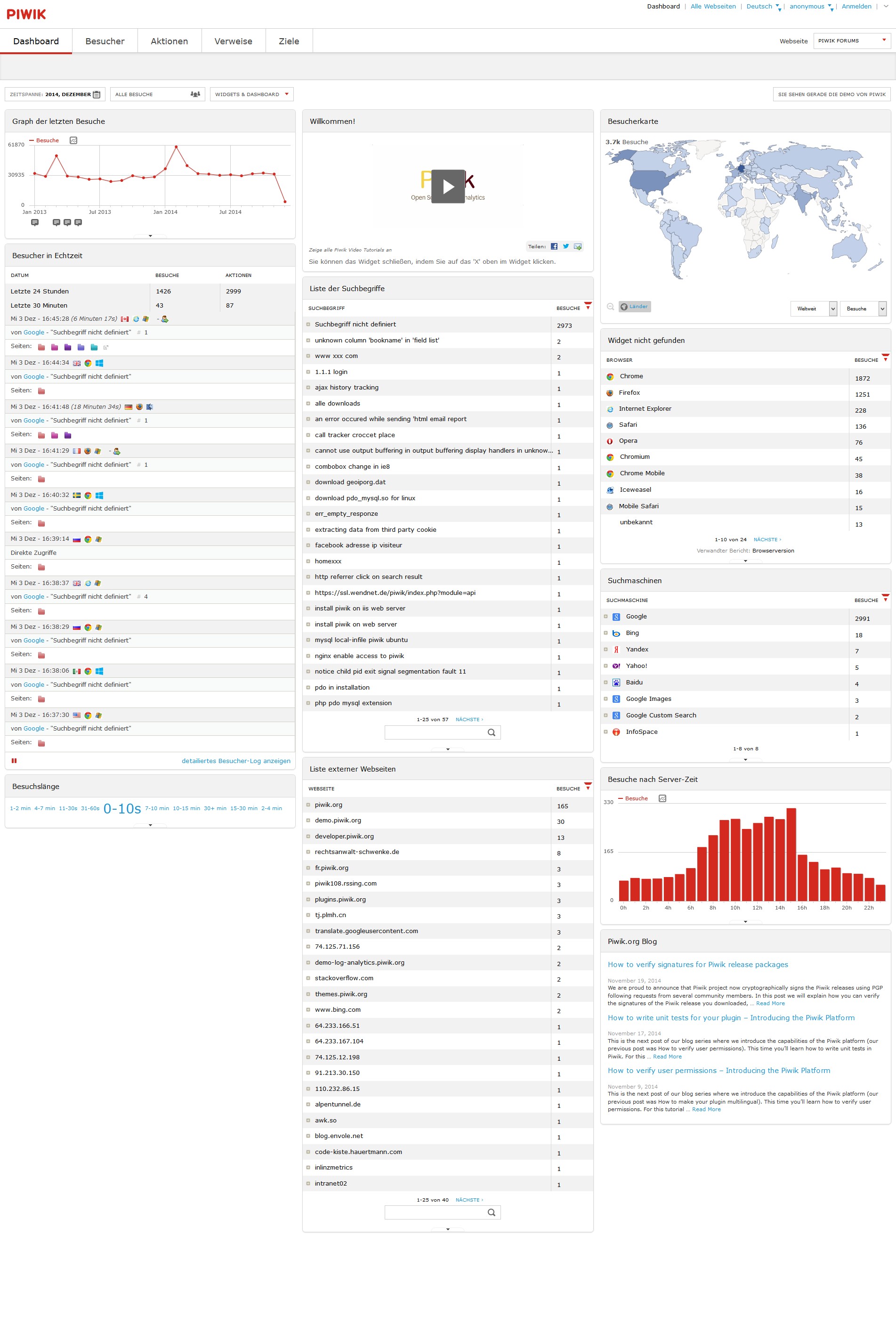Image resolution: width=896 pixels, height=1317 pixels.
Task: Expand the 'piwik.org' website row
Action: (309, 805)
